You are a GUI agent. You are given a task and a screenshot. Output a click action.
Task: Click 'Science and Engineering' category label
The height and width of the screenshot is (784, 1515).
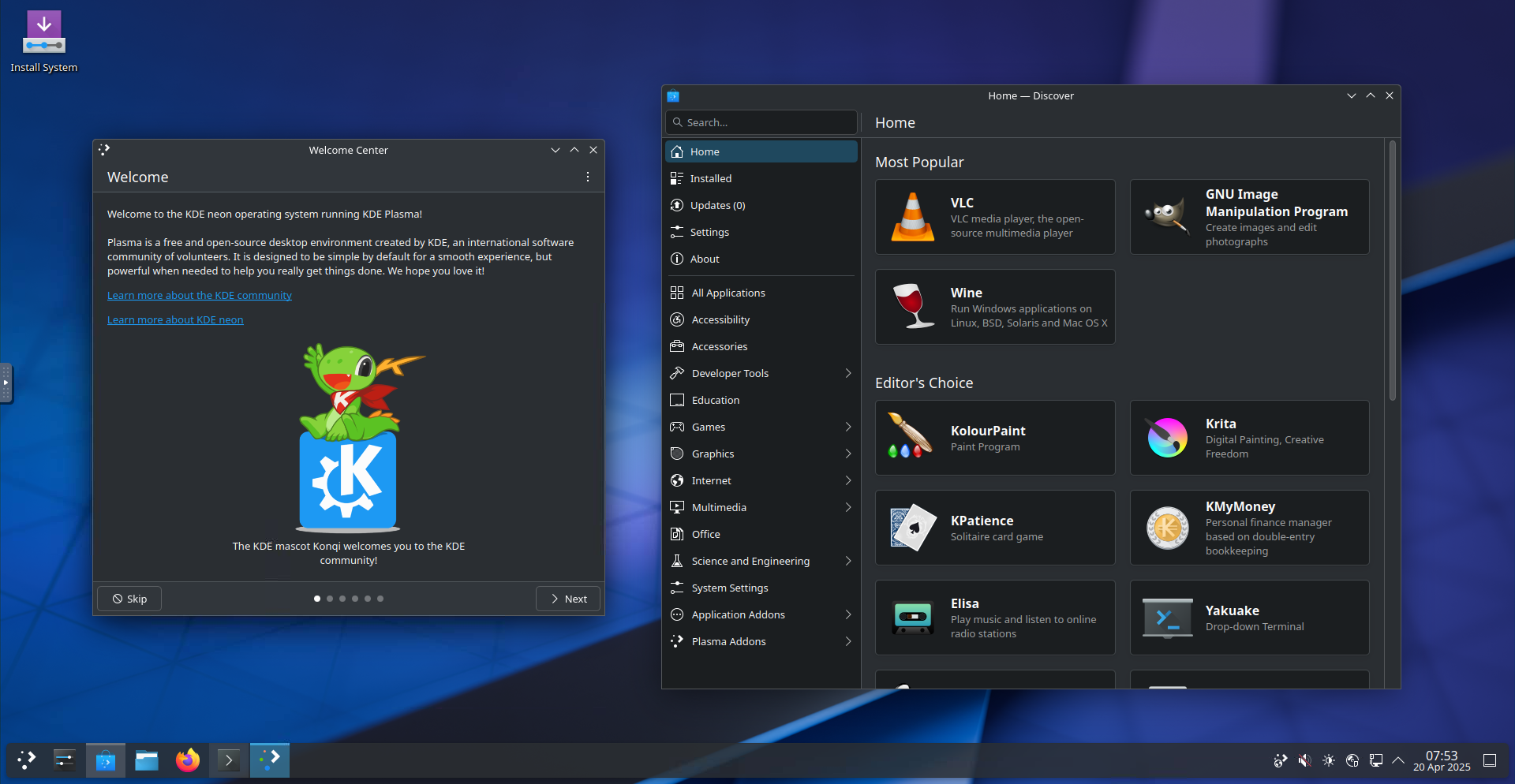tap(750, 561)
